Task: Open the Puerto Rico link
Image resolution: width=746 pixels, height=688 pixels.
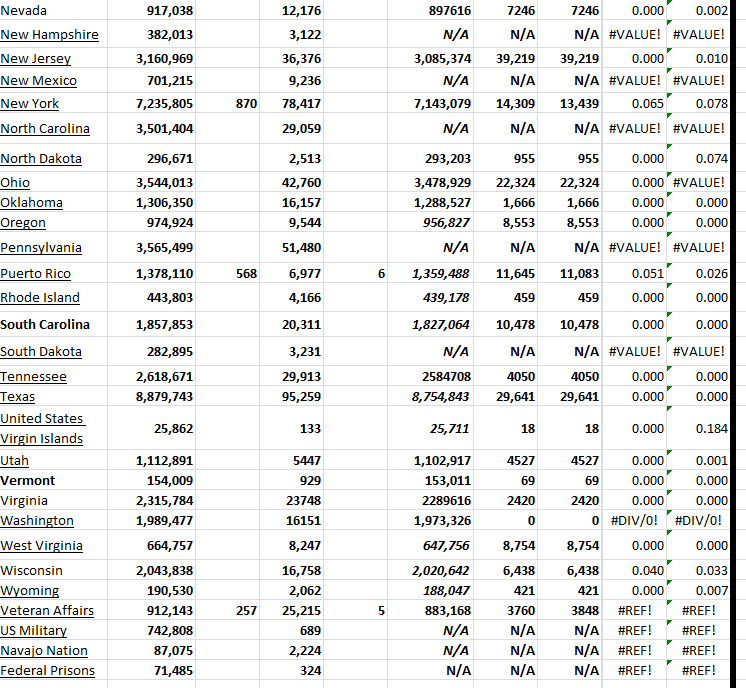Action: [x=36, y=274]
